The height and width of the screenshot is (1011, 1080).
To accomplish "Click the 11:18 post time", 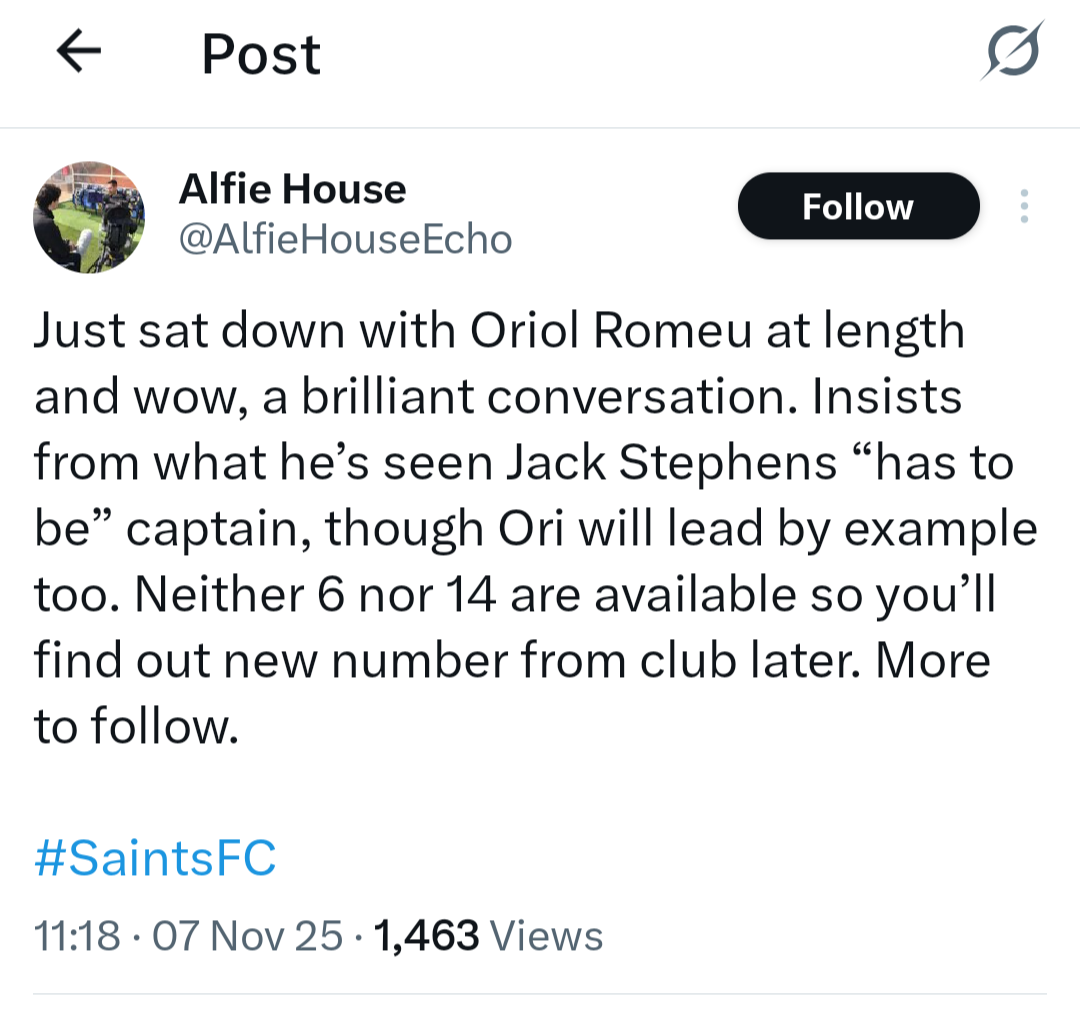I will point(77,936).
